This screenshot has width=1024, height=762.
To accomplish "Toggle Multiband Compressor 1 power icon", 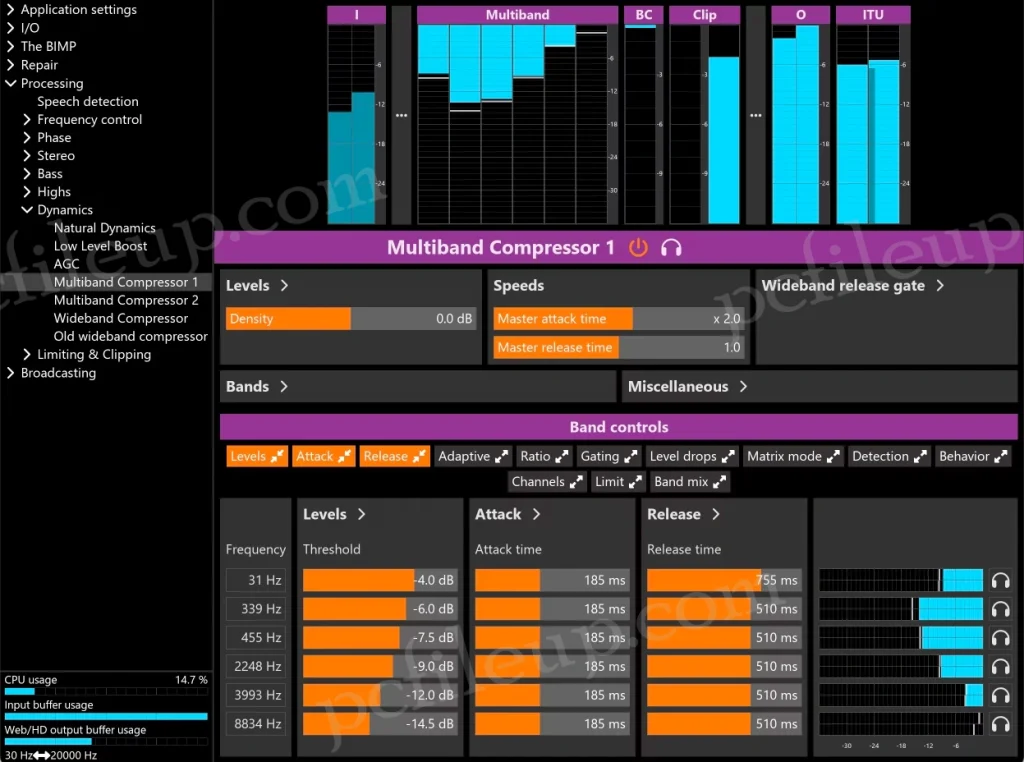I will [638, 247].
